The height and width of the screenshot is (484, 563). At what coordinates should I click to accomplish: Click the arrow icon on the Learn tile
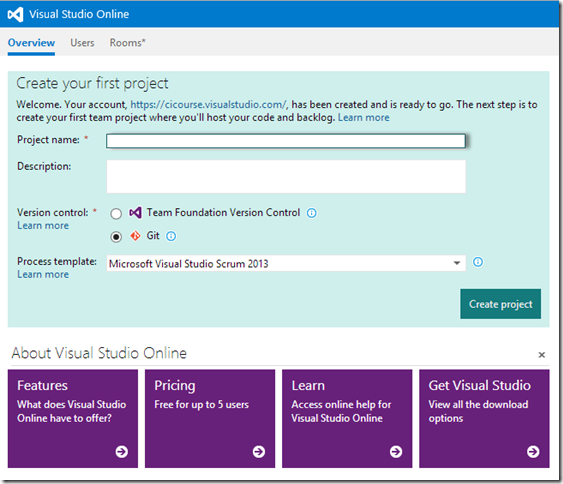396,451
